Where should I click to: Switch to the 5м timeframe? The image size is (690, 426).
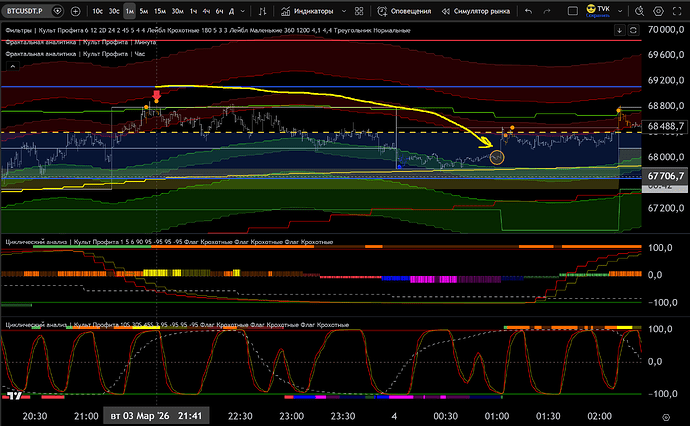[144, 12]
